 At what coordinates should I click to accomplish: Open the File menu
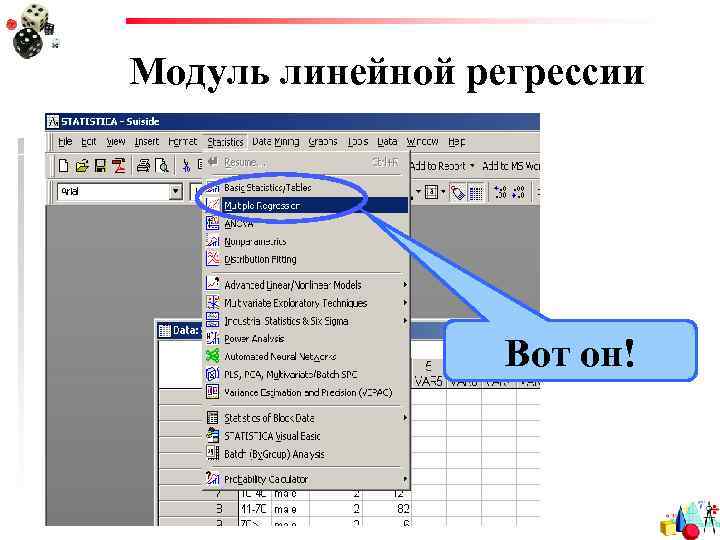[x=65, y=142]
